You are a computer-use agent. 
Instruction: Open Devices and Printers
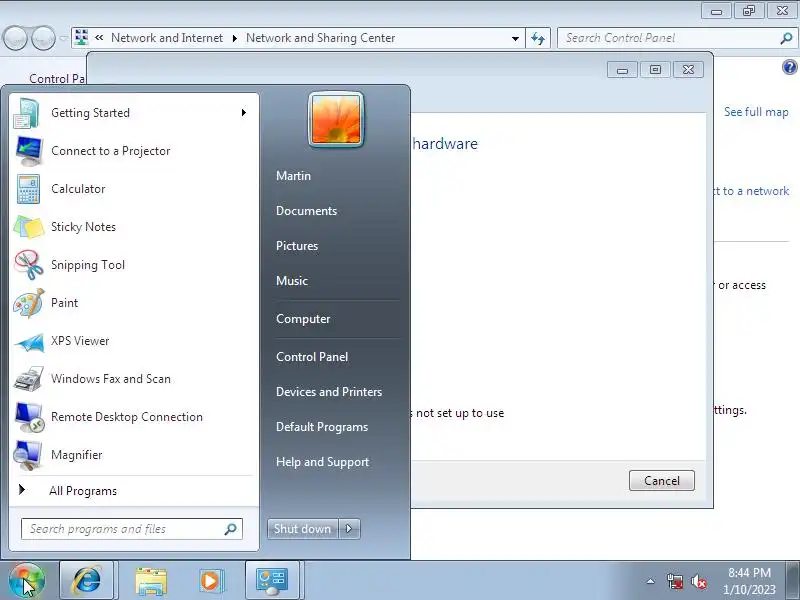tap(329, 392)
